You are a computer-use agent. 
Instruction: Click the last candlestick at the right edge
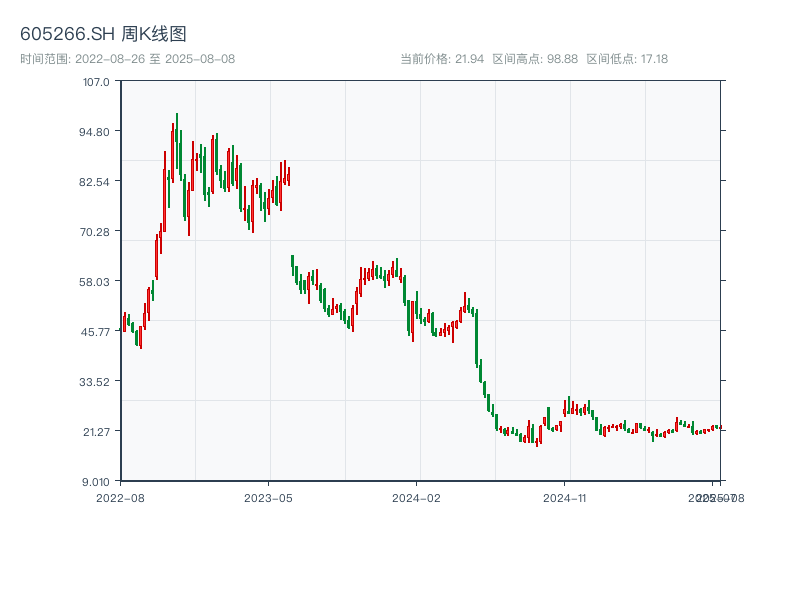(x=719, y=427)
